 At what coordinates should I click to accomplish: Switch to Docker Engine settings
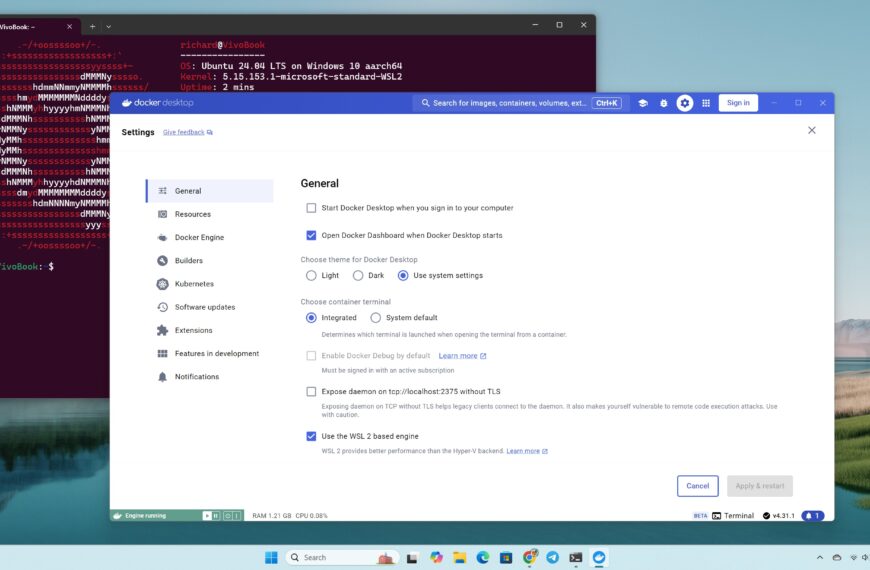[210, 238]
